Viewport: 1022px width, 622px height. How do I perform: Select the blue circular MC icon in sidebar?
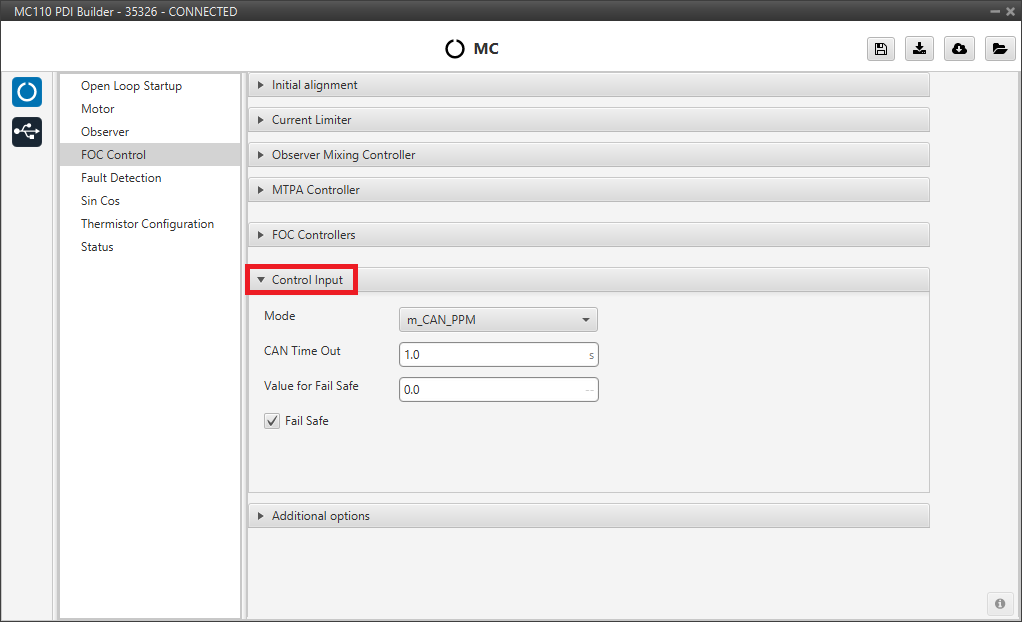pyautogui.click(x=27, y=92)
